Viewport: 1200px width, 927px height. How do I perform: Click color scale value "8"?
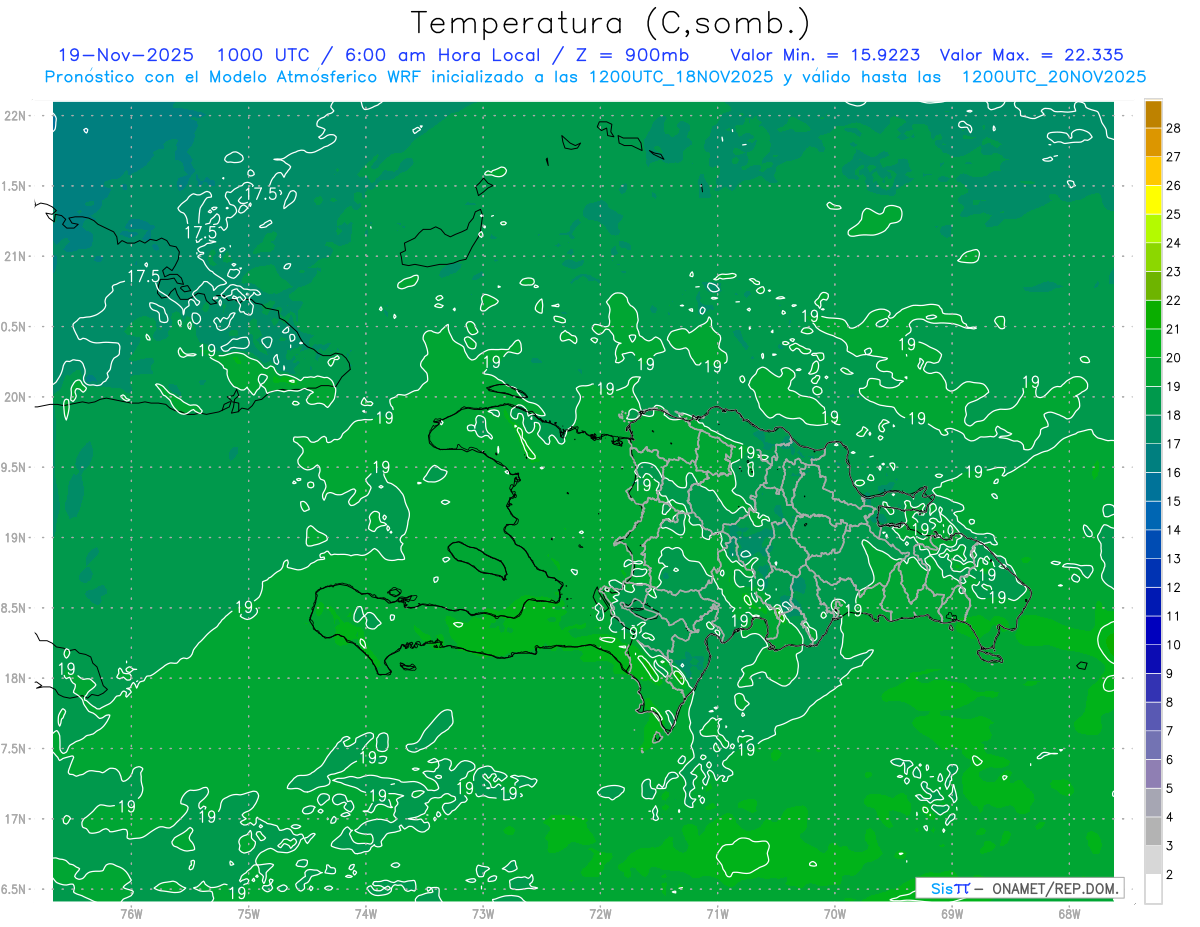pyautogui.click(x=1170, y=703)
